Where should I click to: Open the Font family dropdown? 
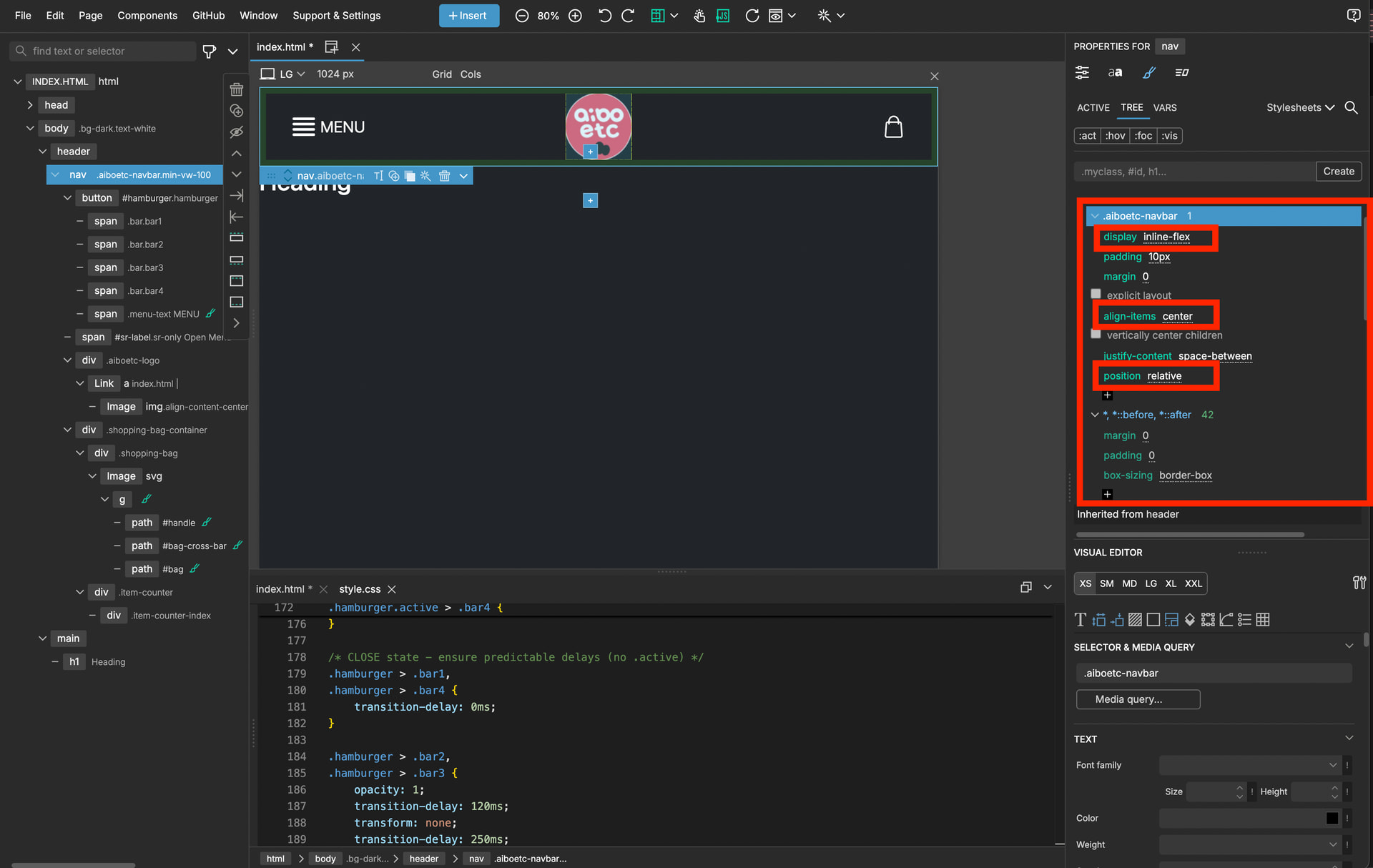coord(1249,765)
